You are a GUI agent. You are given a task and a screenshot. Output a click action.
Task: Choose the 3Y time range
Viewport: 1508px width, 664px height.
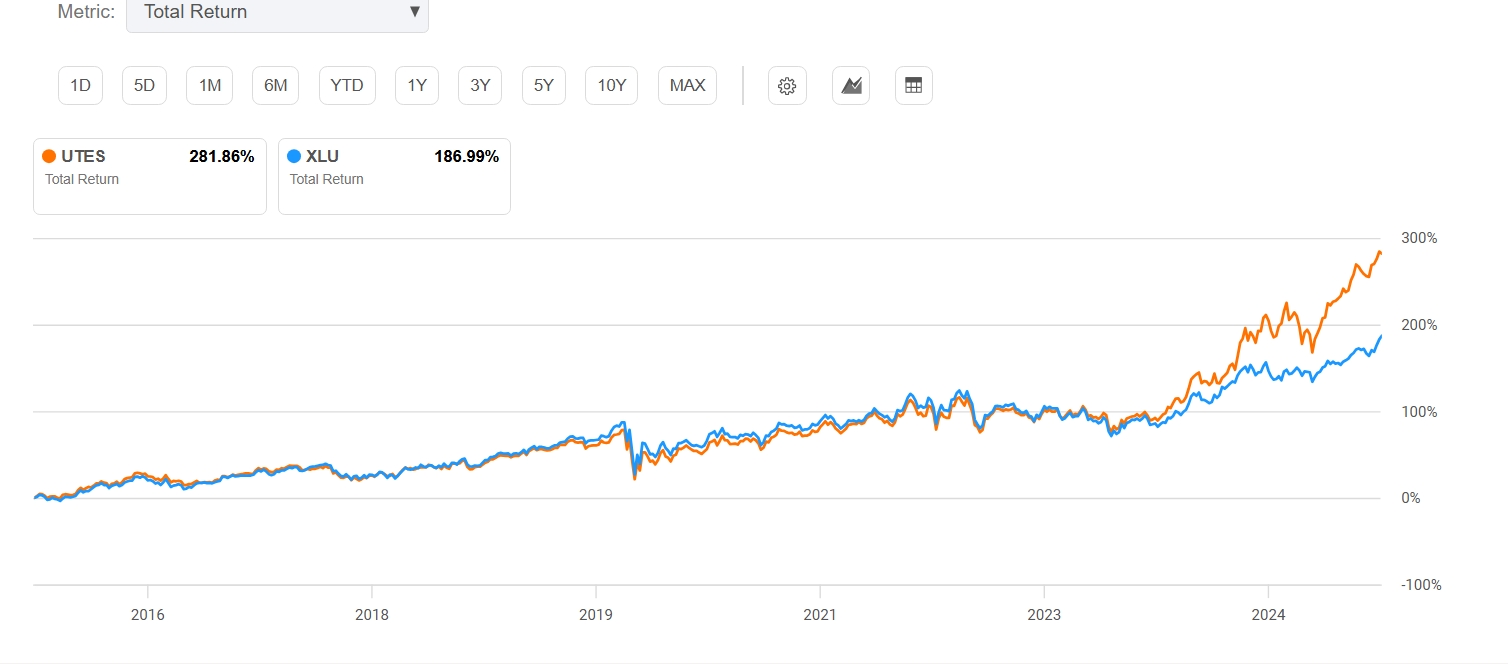coord(480,86)
